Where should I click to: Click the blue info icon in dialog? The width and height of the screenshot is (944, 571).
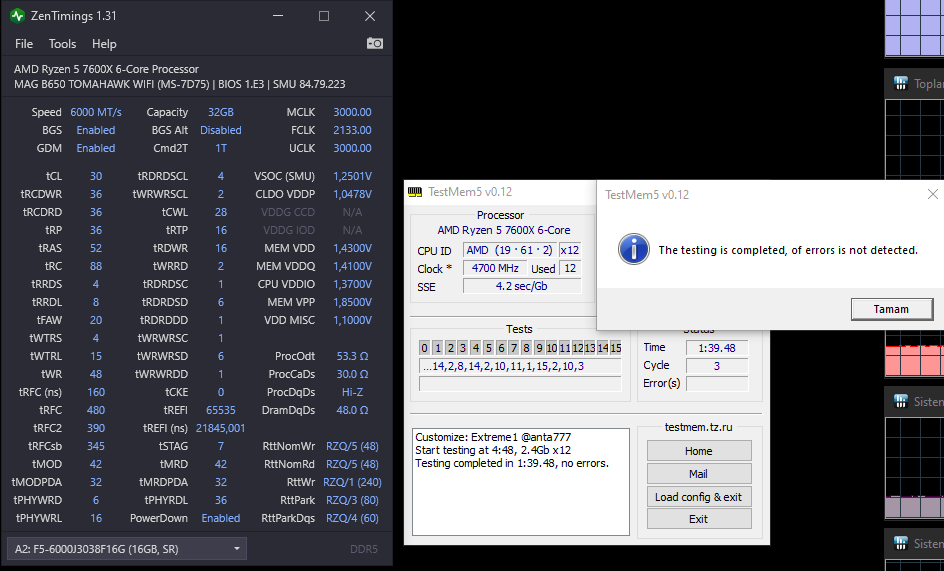[x=633, y=249]
